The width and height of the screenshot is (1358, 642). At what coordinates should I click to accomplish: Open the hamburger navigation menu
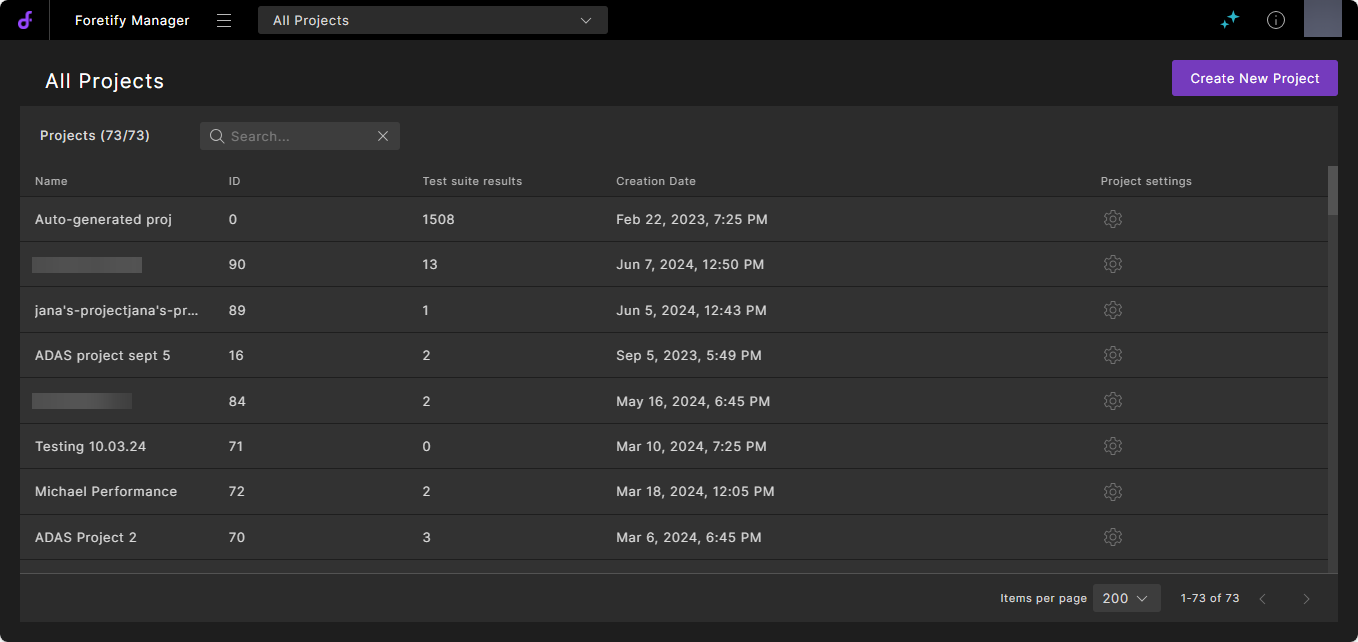[224, 20]
